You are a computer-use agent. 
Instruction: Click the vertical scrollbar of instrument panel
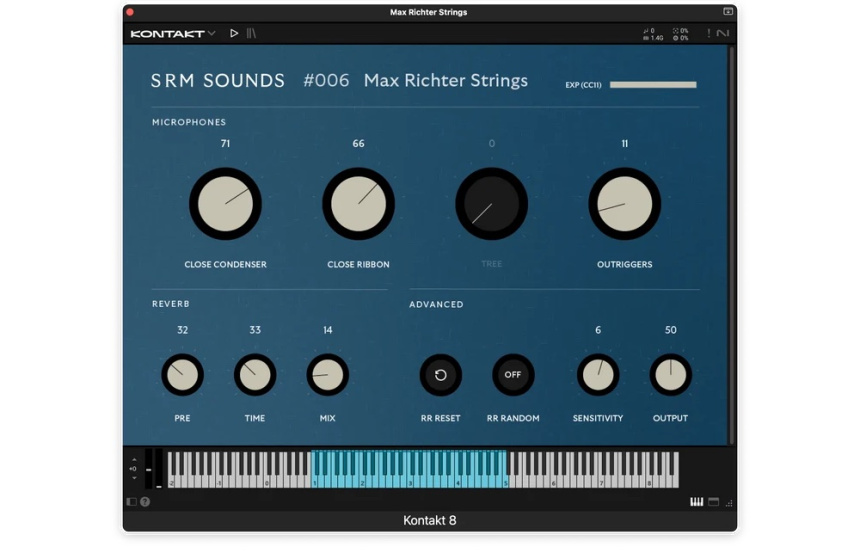731,245
